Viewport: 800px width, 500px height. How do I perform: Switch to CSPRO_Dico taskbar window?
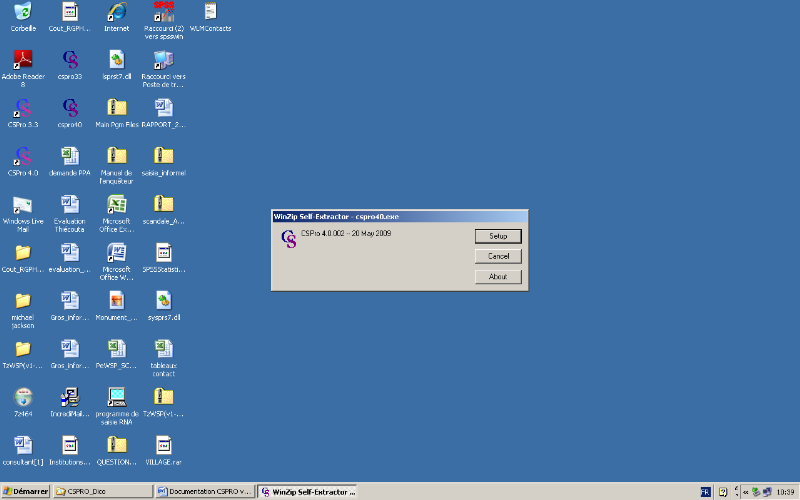coord(103,492)
